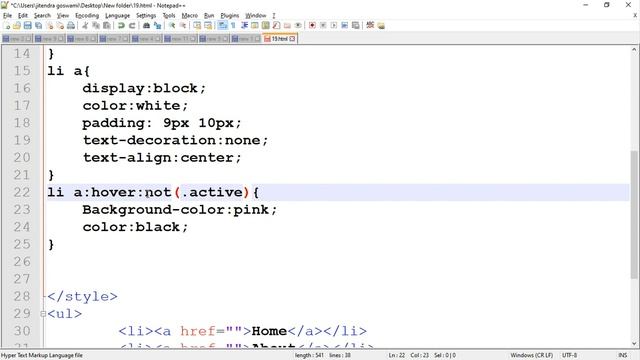Image resolution: width=640 pixels, height=360 pixels.
Task: Switch to the 19.html tab
Action: click(279, 39)
